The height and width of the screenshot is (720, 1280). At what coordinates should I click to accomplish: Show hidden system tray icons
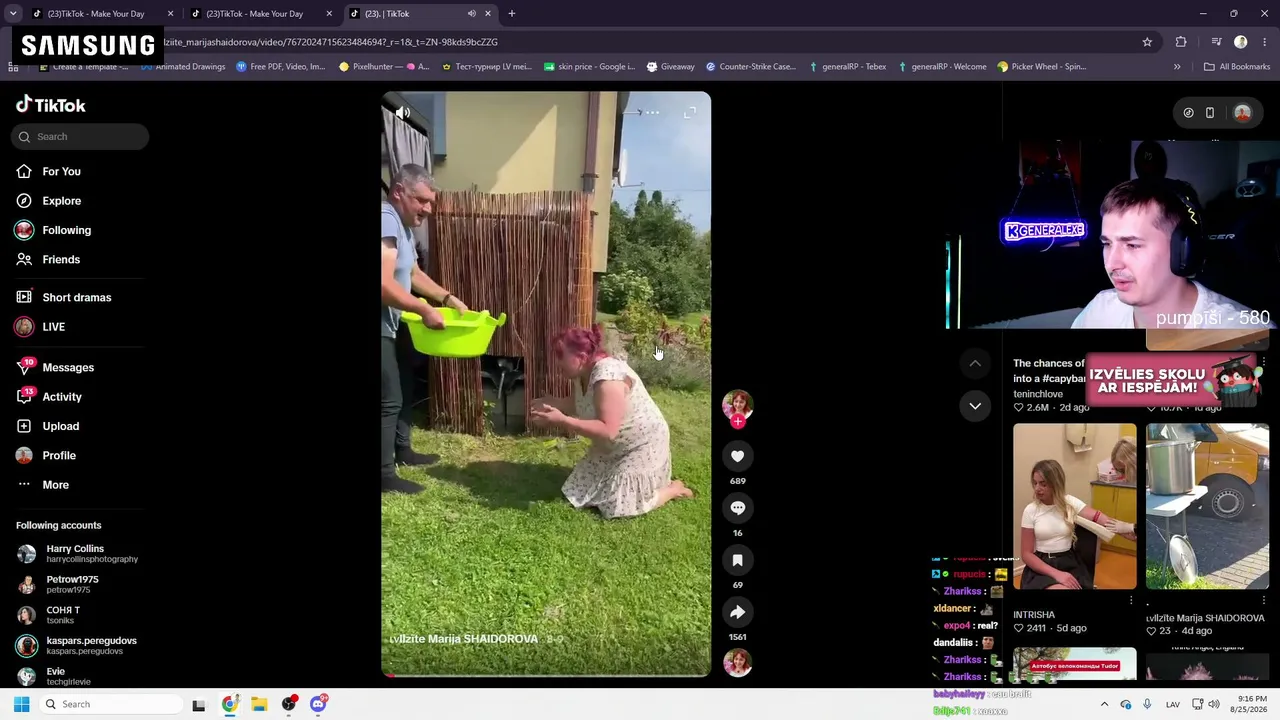pyautogui.click(x=1104, y=704)
